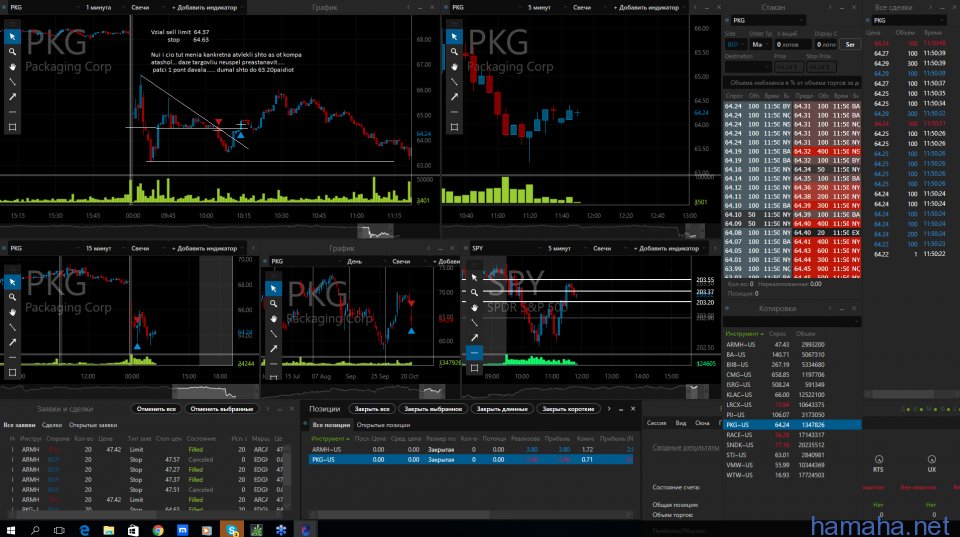This screenshot has height=537, width=960.
Task: Click the navigator slider under daily PKG chart
Action: point(432,390)
